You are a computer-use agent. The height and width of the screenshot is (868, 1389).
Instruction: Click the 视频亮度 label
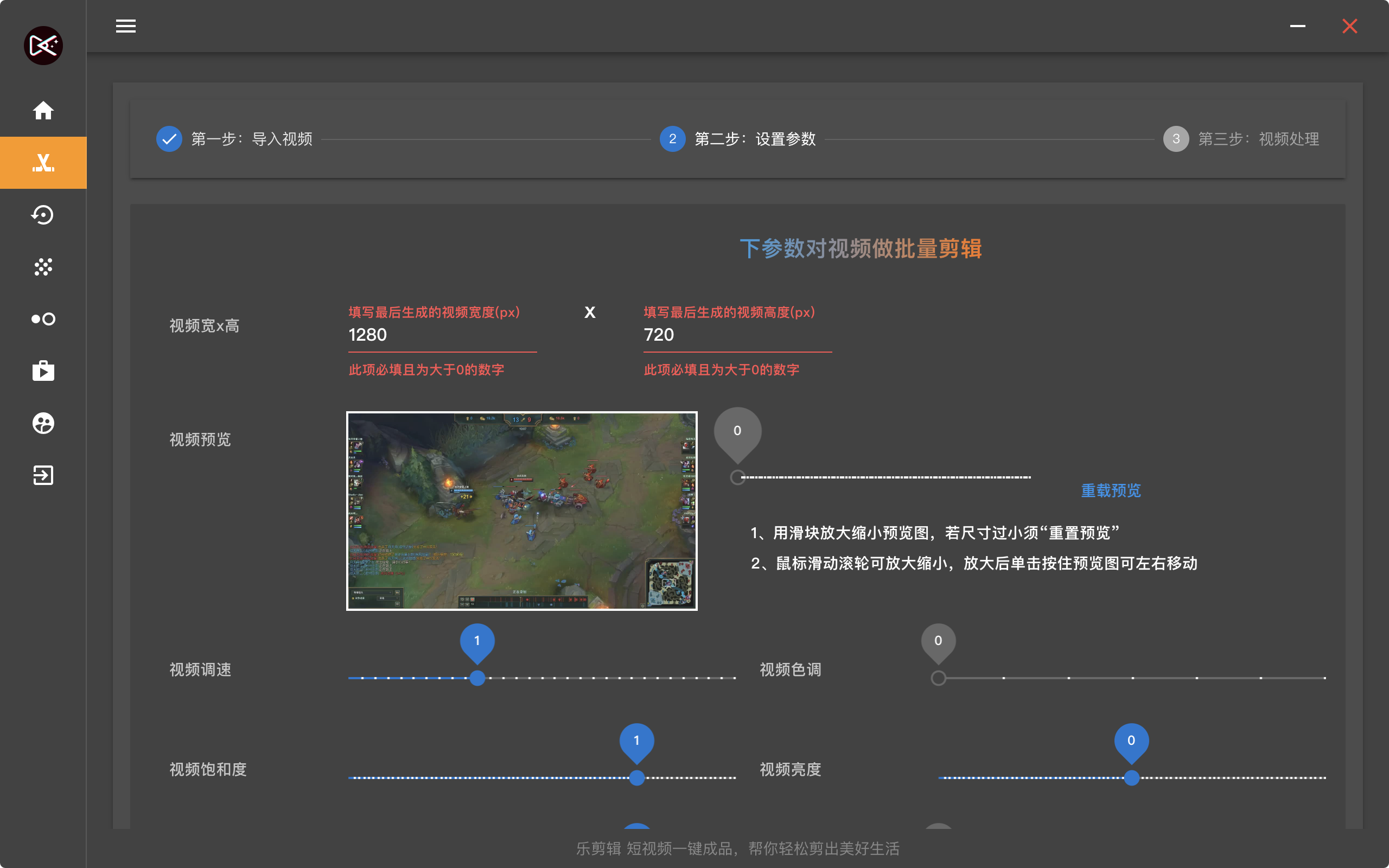(791, 770)
